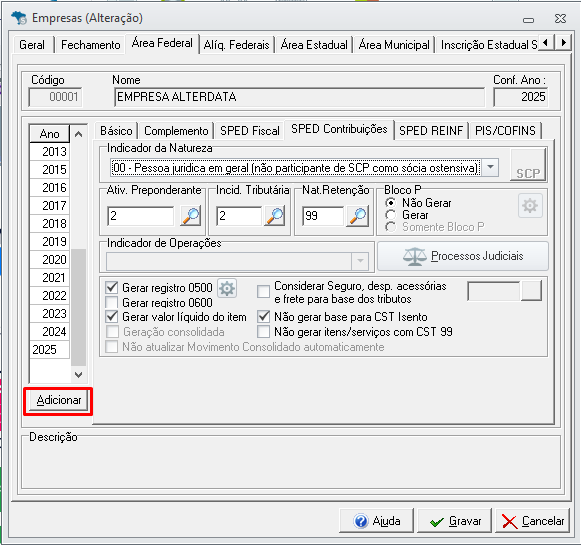This screenshot has height=545, width=581.
Task: Select year 2017 in the list
Action: [49, 206]
